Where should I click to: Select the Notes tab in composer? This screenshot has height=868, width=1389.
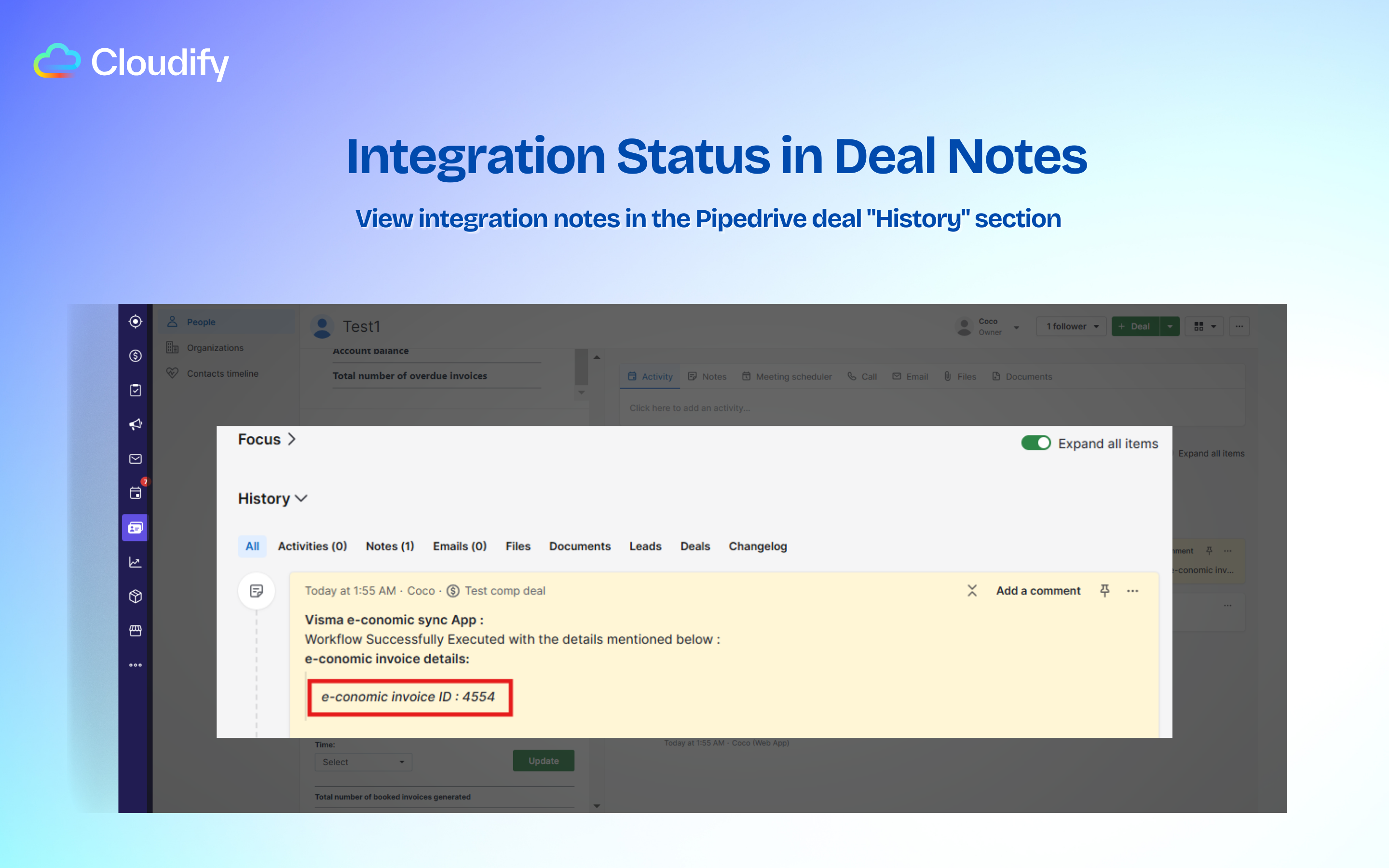click(707, 377)
